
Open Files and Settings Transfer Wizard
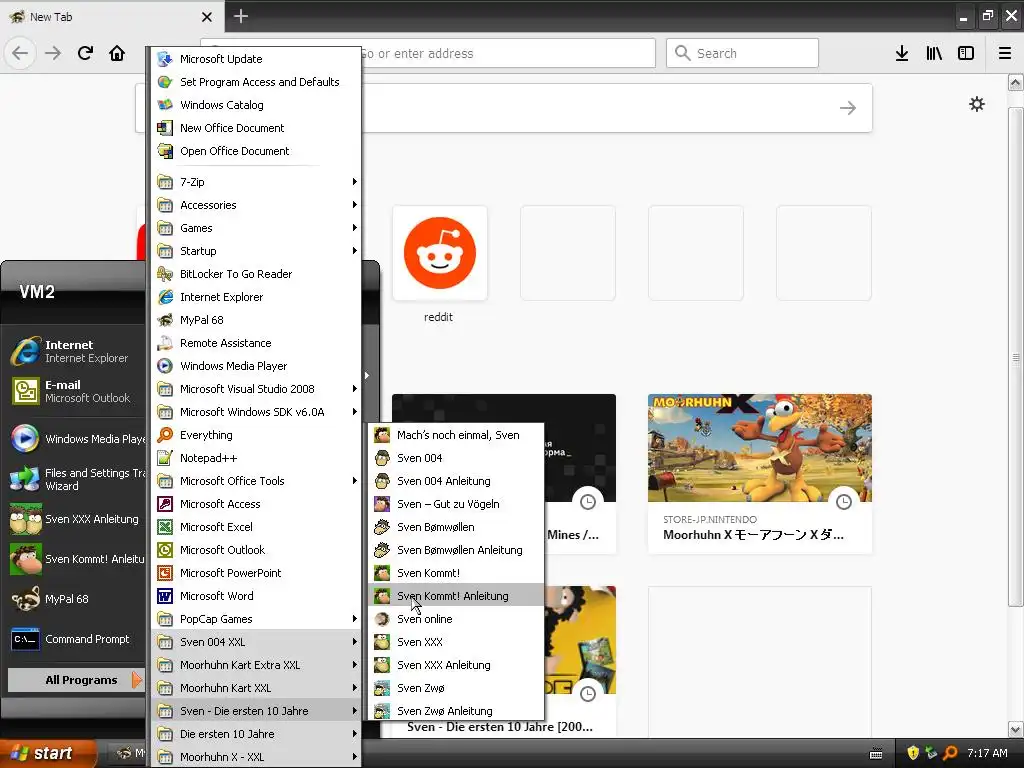click(76, 479)
